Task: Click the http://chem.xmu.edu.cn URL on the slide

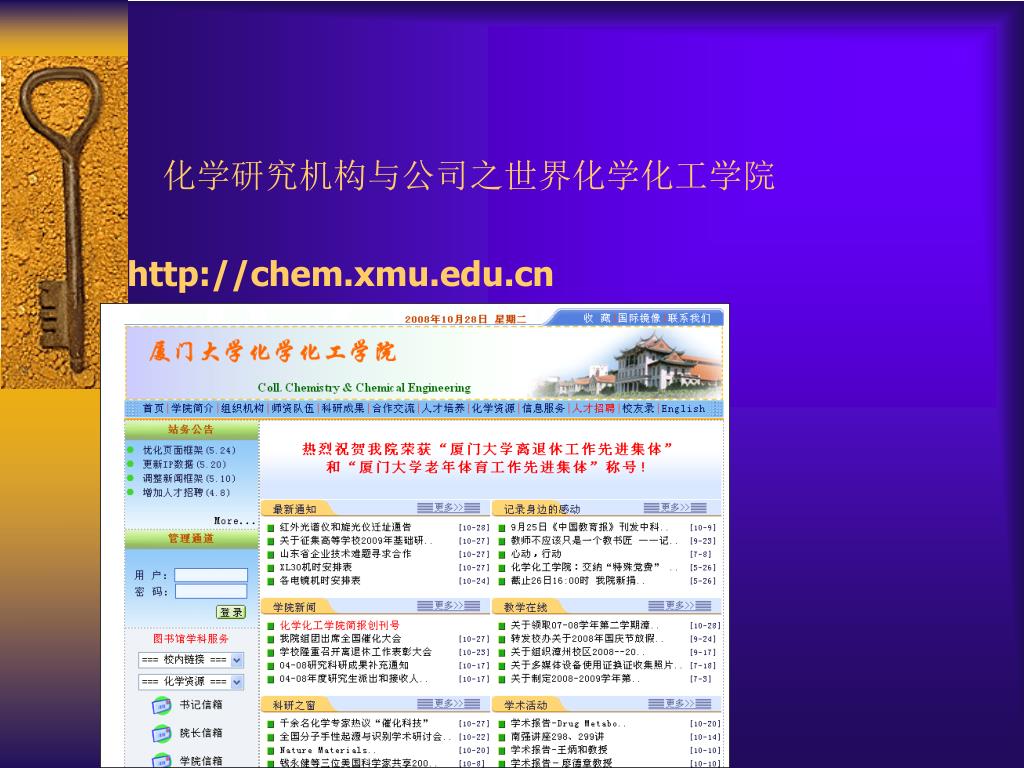Action: point(341,274)
